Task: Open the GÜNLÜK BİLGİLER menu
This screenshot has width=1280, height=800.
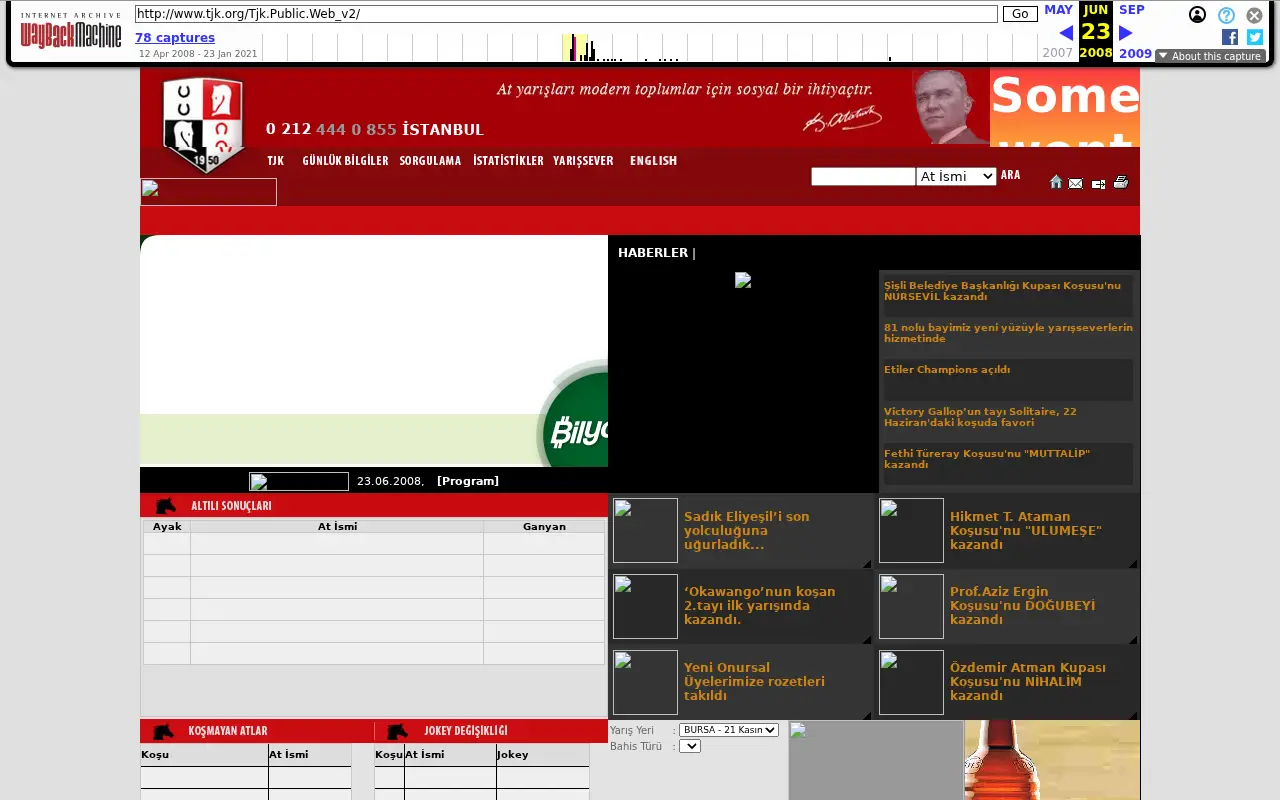Action: coord(345,161)
